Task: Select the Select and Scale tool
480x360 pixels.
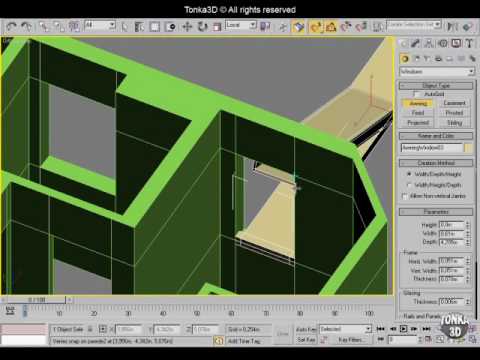Action: click(217, 27)
